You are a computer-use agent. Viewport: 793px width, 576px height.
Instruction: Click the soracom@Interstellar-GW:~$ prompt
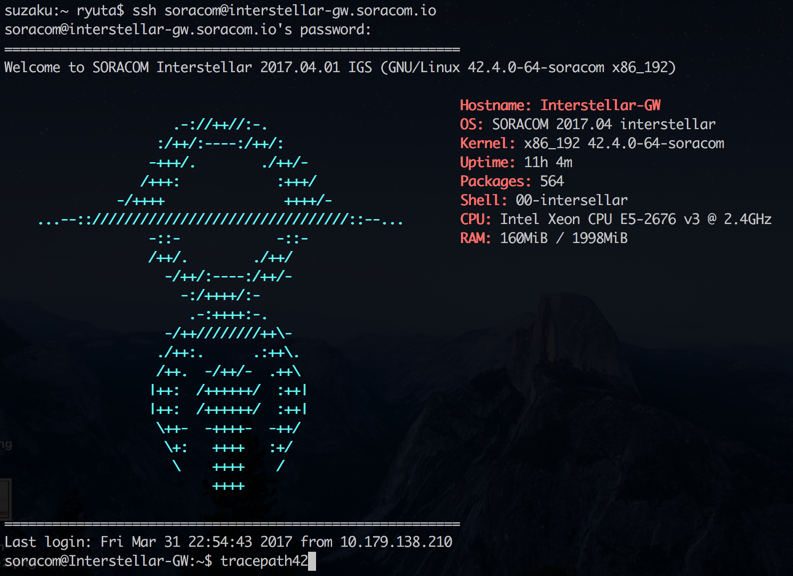(108, 561)
